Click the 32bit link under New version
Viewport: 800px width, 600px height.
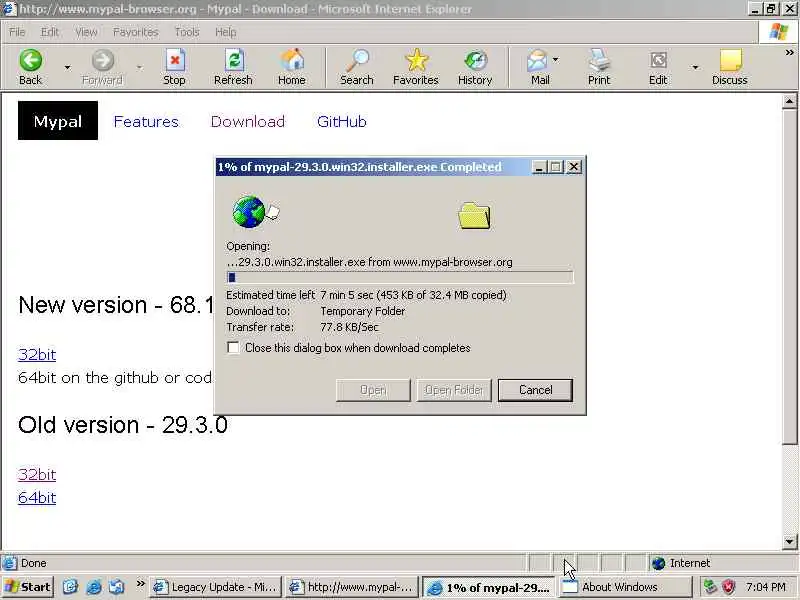tap(37, 354)
